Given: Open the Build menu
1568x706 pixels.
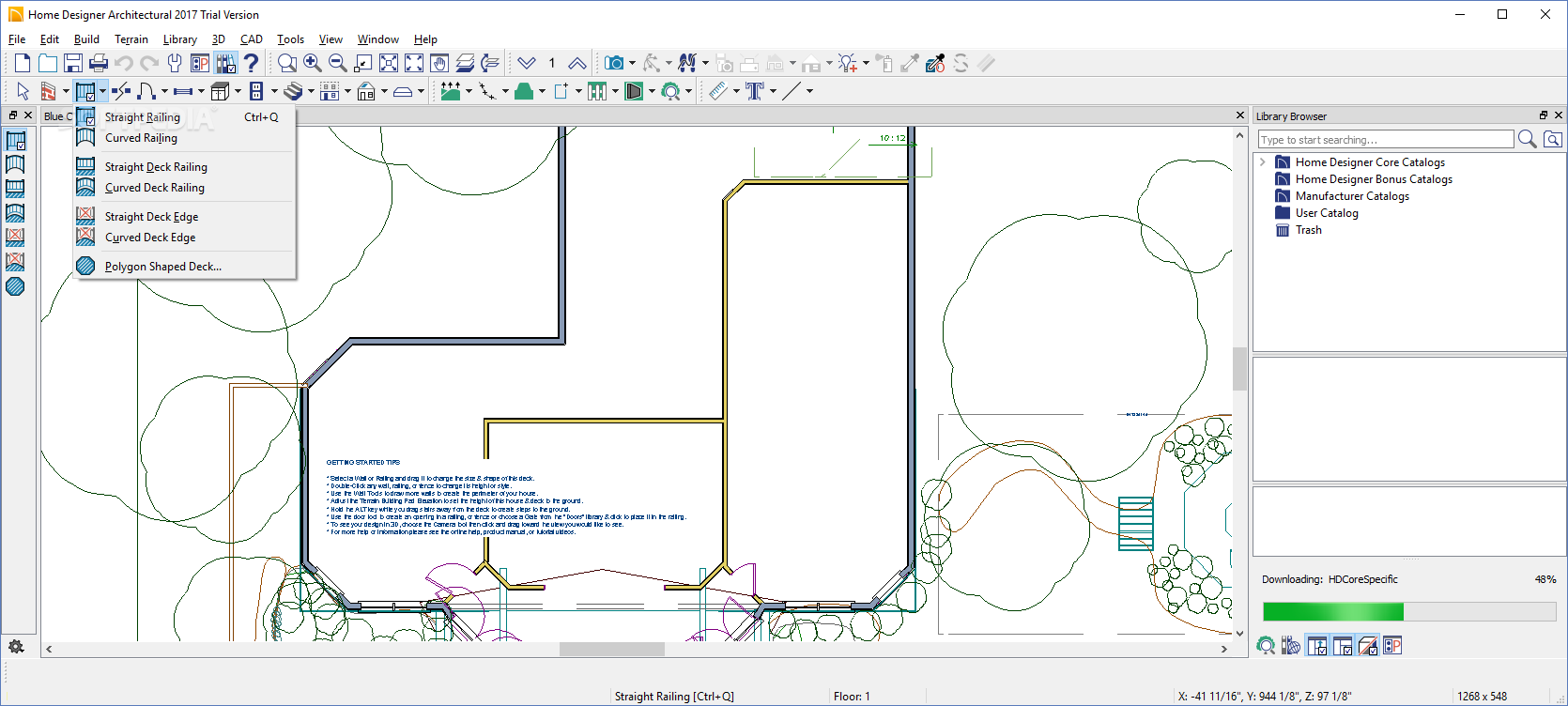Looking at the screenshot, I should pos(86,39).
